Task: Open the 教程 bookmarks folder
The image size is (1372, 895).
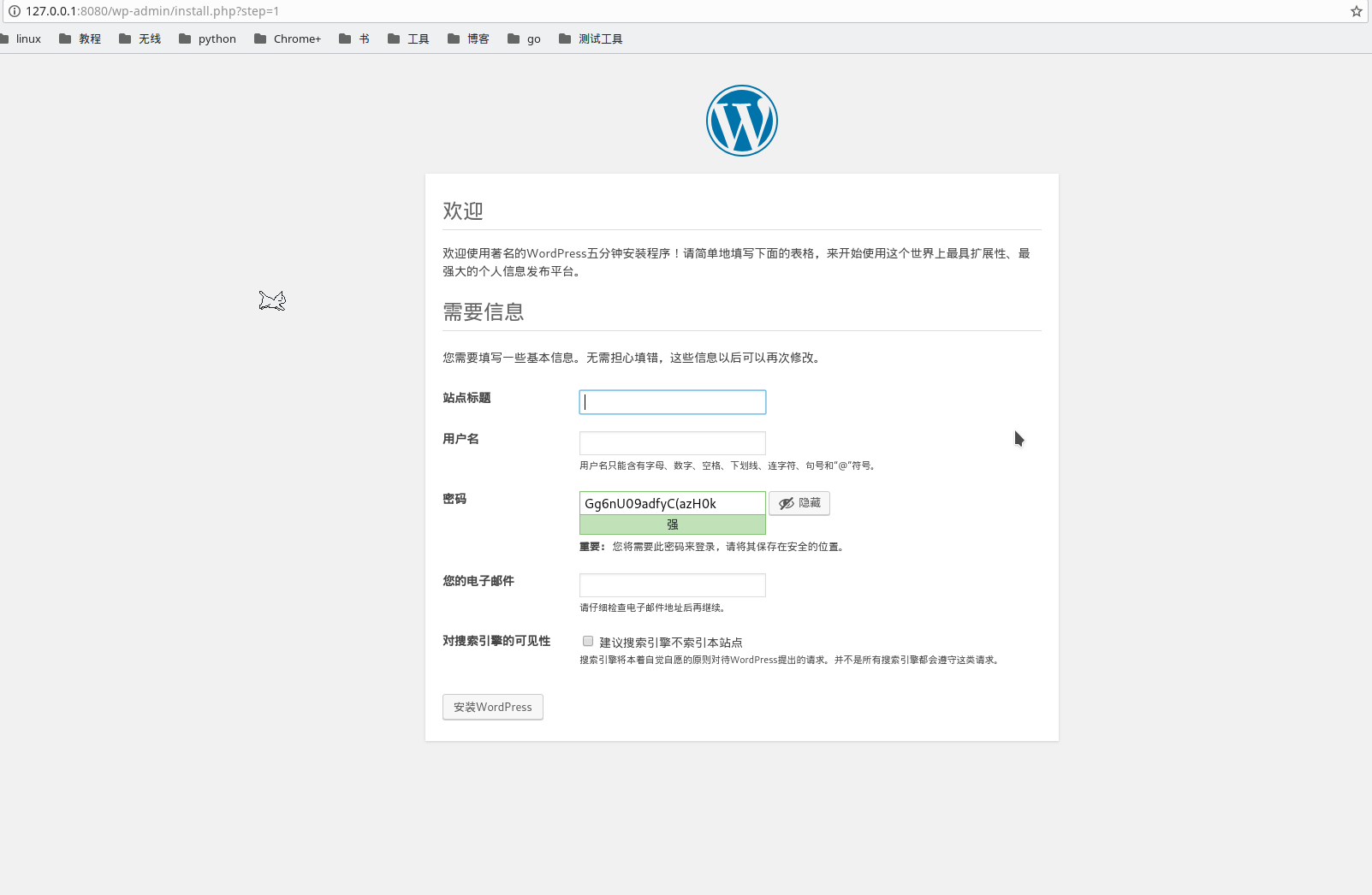Action: (80, 39)
